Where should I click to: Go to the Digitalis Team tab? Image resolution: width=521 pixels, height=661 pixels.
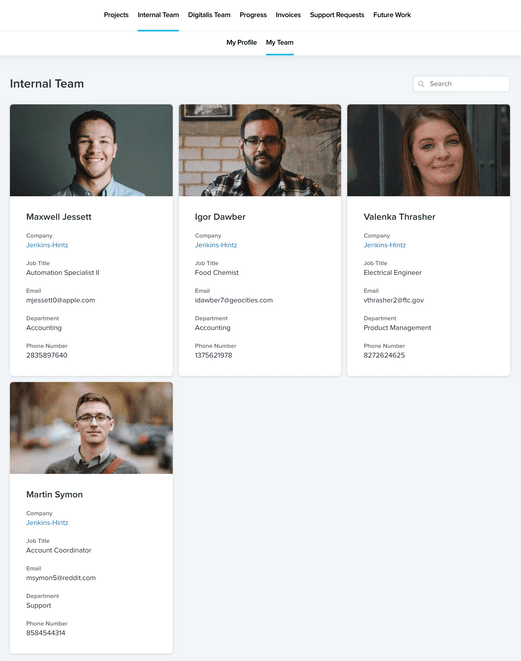209,15
